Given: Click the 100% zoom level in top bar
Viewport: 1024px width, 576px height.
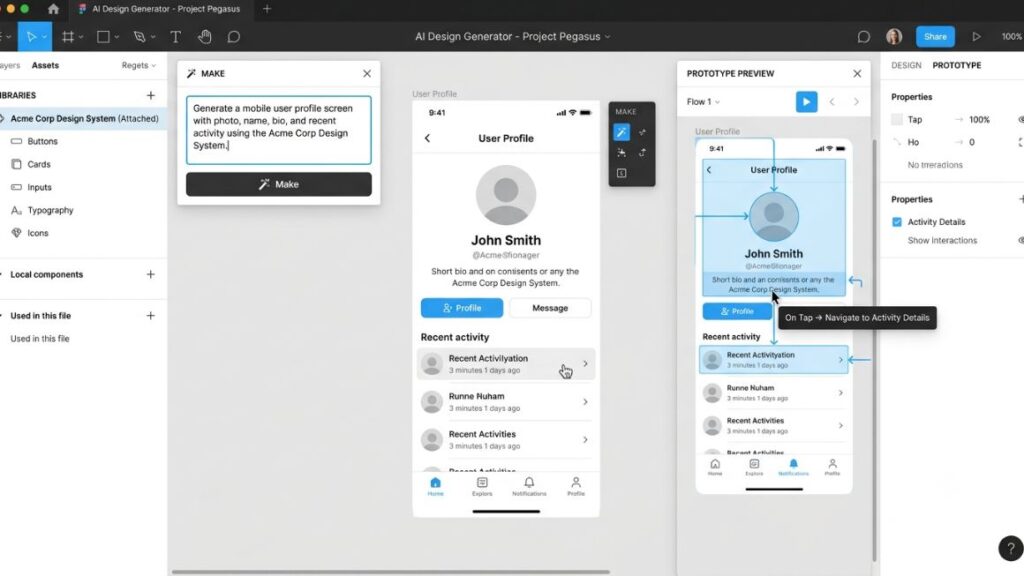Looking at the screenshot, I should tap(1012, 37).
